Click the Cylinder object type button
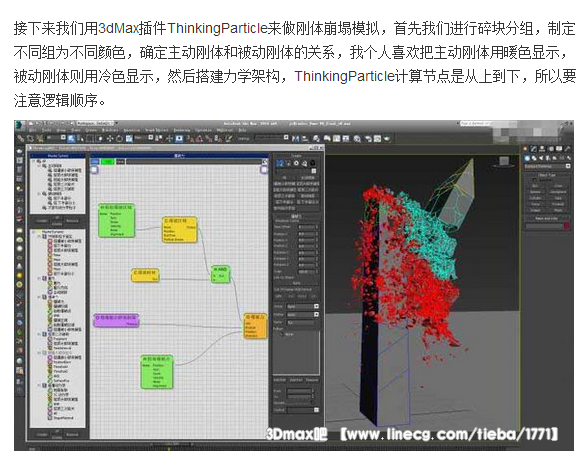The height and width of the screenshot is (451, 587). click(x=535, y=198)
